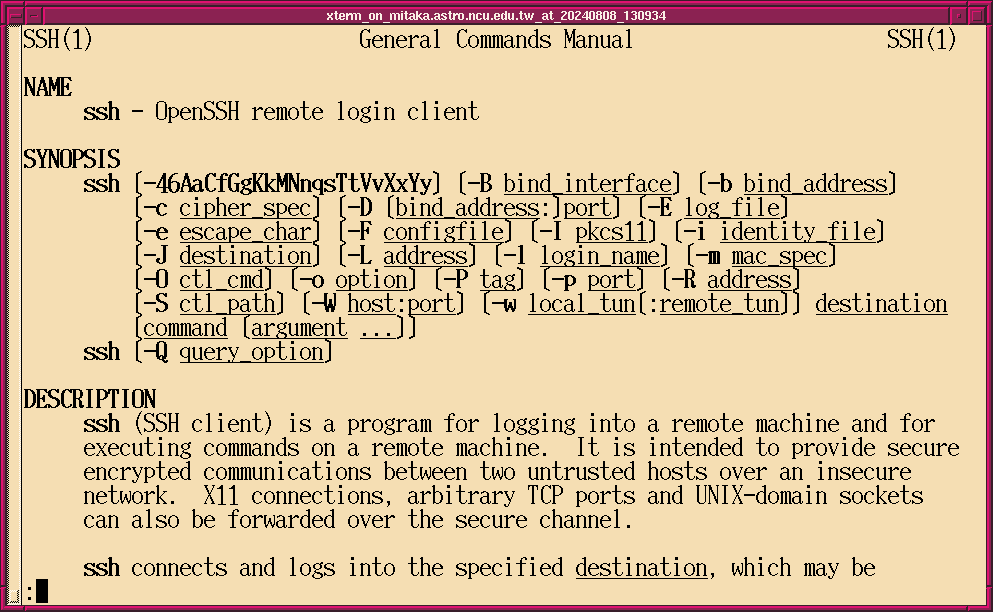This screenshot has height=612, width=993.
Task: Open the window menu button in title bar
Action: coord(11,14)
